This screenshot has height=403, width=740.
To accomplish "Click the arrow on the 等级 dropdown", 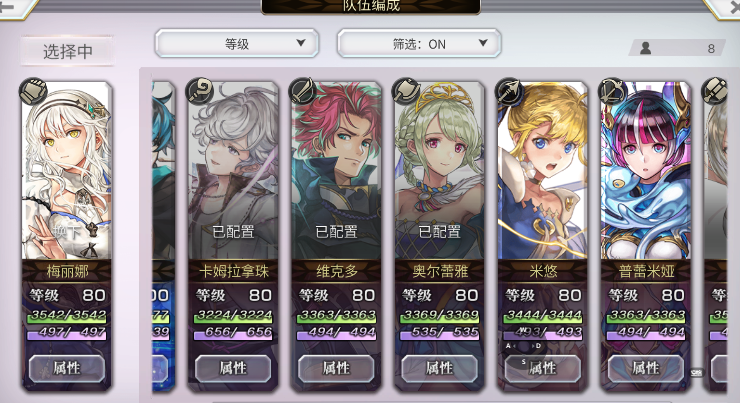I will tap(301, 43).
